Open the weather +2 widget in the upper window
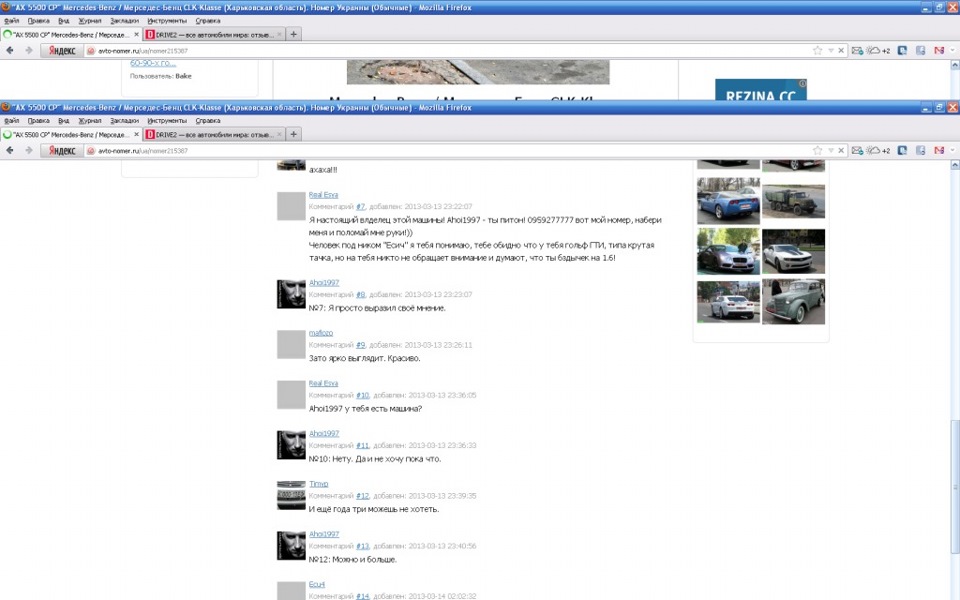 (x=879, y=50)
